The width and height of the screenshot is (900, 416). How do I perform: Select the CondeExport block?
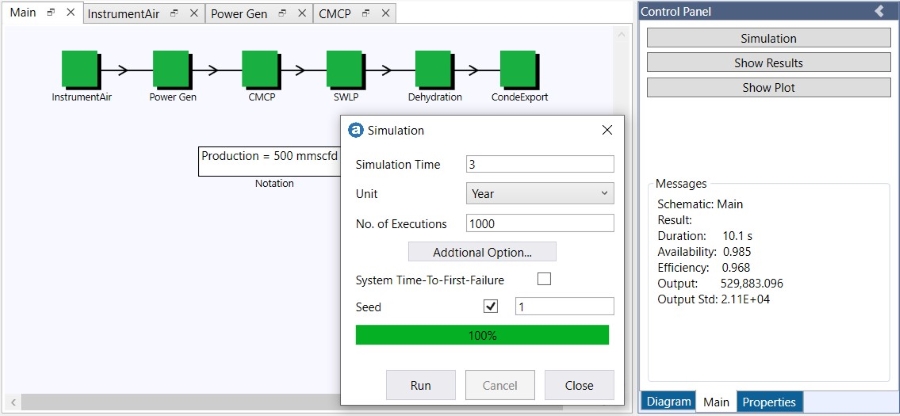519,71
